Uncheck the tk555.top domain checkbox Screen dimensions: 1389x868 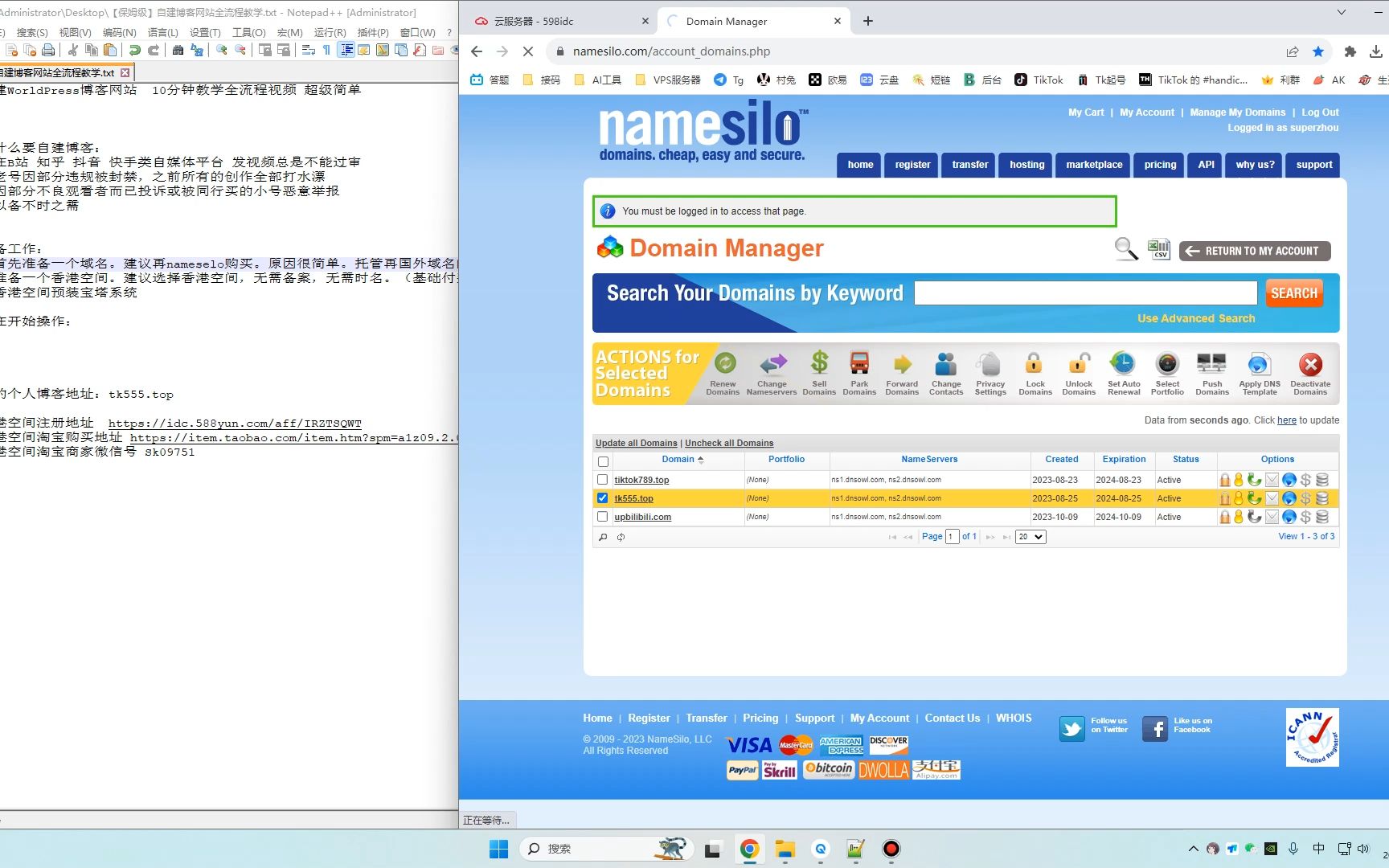(602, 498)
